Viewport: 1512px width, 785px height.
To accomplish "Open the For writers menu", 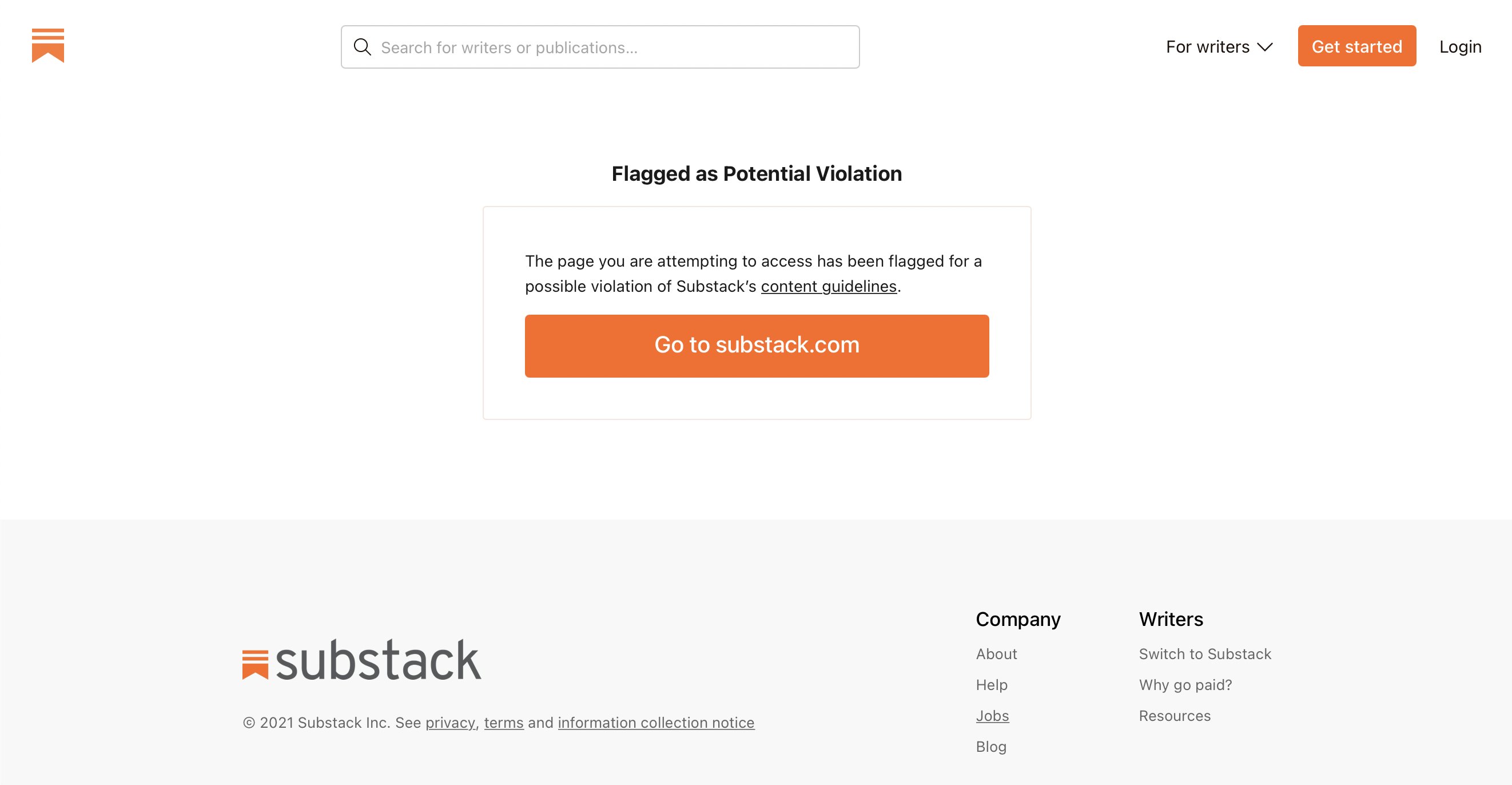I will pyautogui.click(x=1207, y=47).
